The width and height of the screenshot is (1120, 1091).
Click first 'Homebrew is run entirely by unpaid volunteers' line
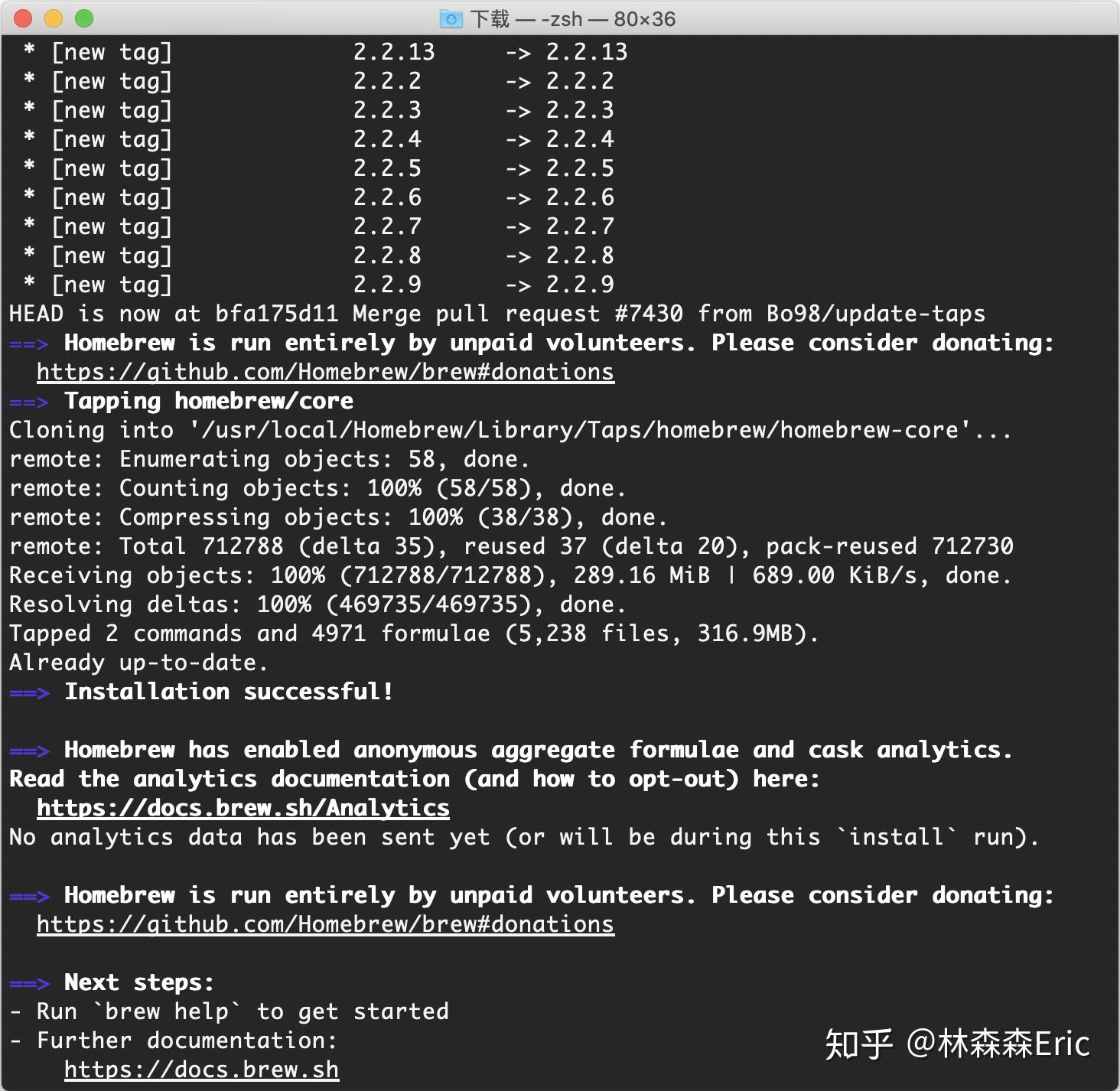pyautogui.click(x=532, y=343)
